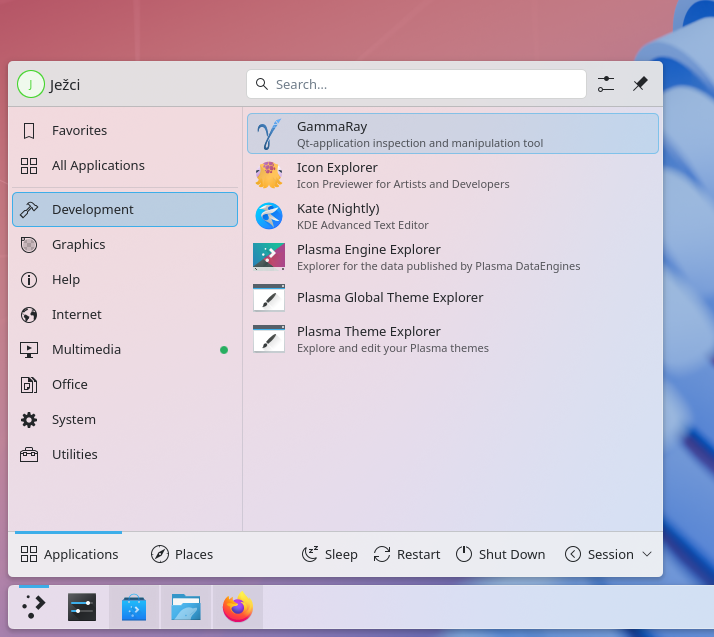Viewport: 714px width, 637px height.
Task: Click the Office document icon
Action: (x=29, y=385)
